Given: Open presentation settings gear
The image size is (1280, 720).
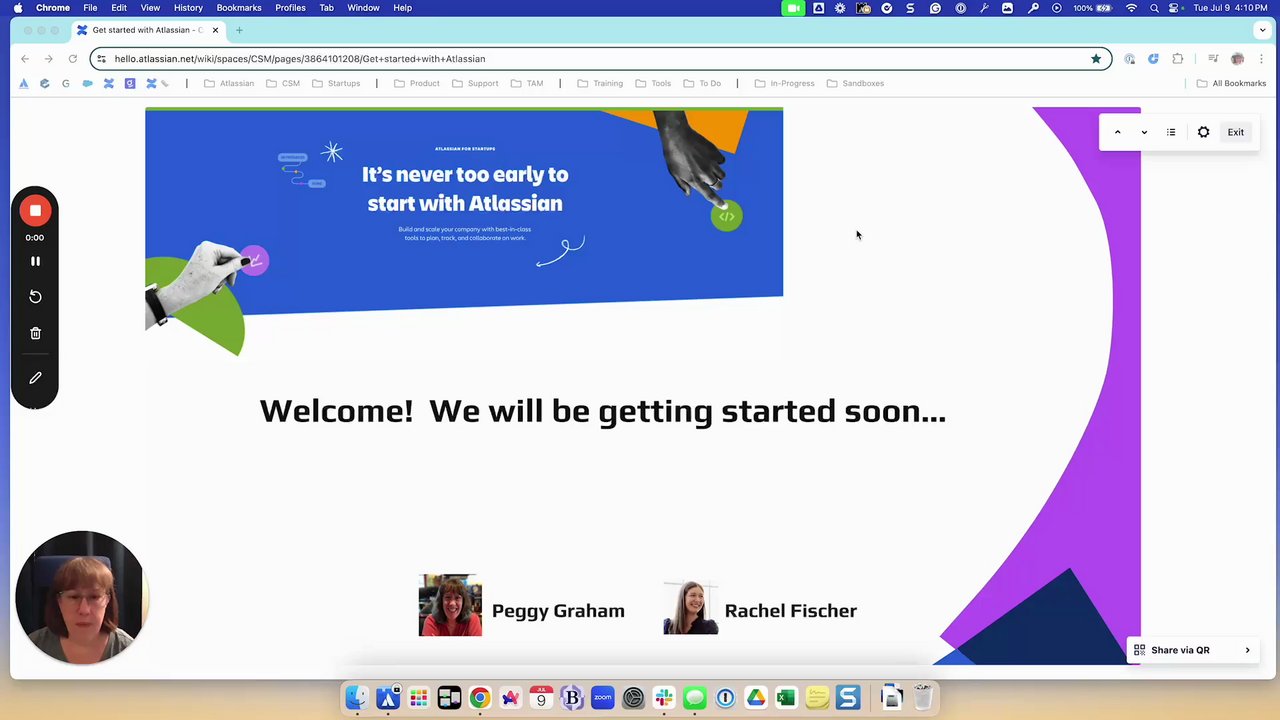Looking at the screenshot, I should (x=1203, y=132).
